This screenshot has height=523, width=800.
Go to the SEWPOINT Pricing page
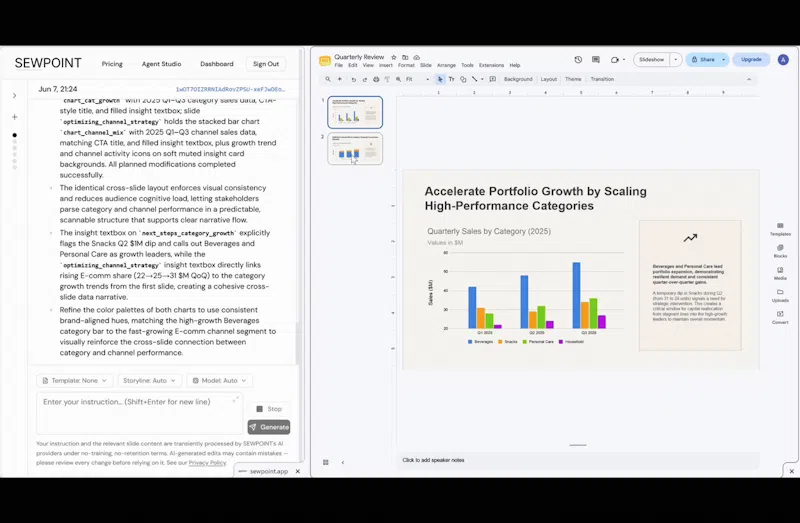112,64
